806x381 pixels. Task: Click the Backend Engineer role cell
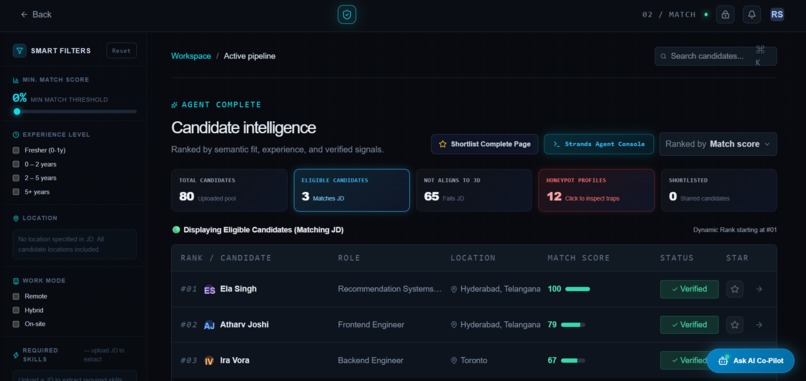[370, 360]
